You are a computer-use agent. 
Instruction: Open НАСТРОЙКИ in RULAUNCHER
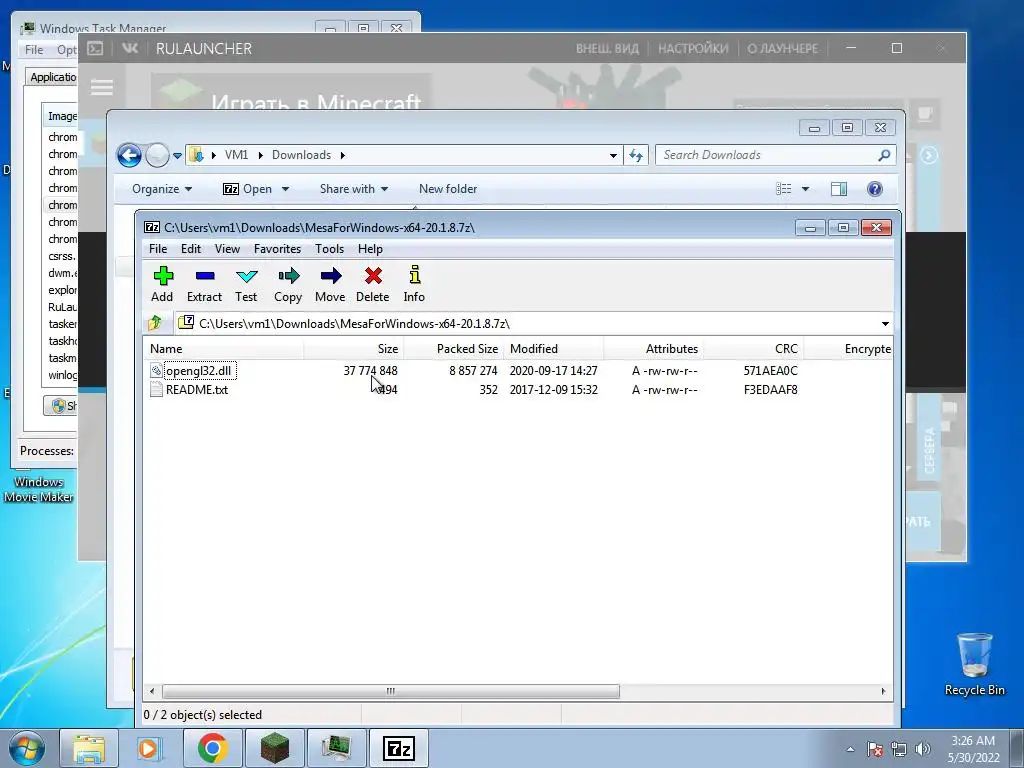(693, 48)
